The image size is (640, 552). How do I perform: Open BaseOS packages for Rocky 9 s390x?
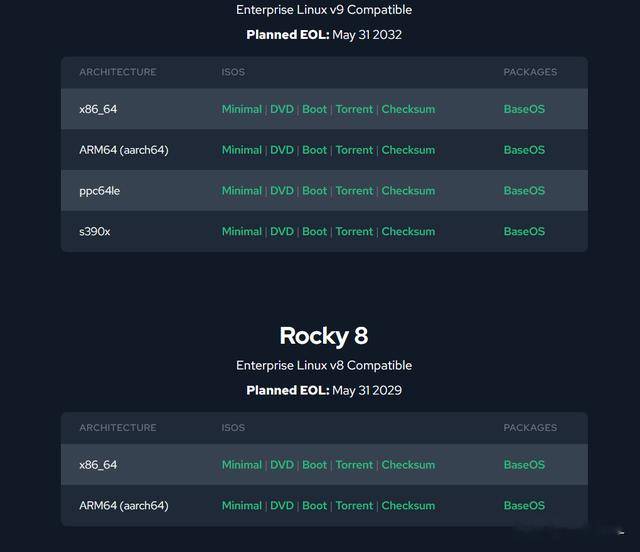tap(524, 231)
